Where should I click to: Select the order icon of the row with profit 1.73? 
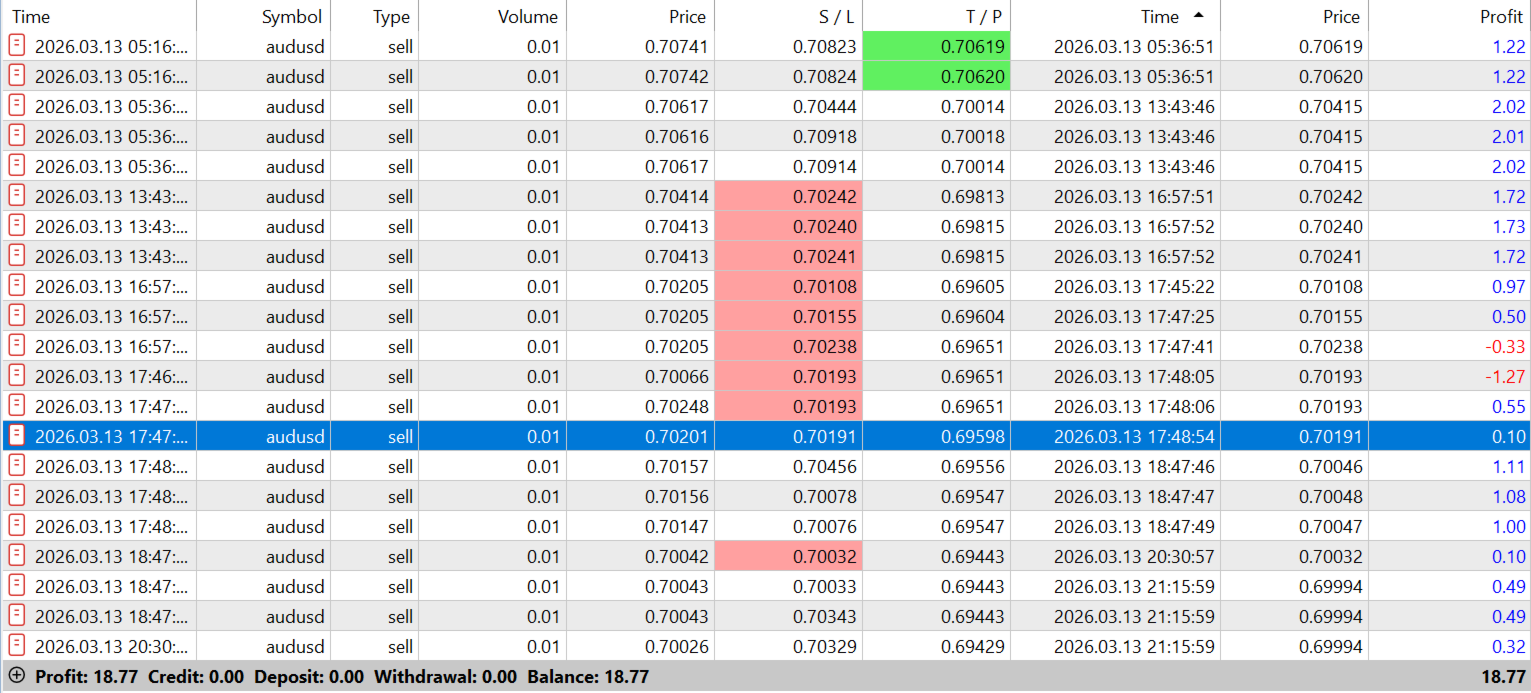coord(17,226)
